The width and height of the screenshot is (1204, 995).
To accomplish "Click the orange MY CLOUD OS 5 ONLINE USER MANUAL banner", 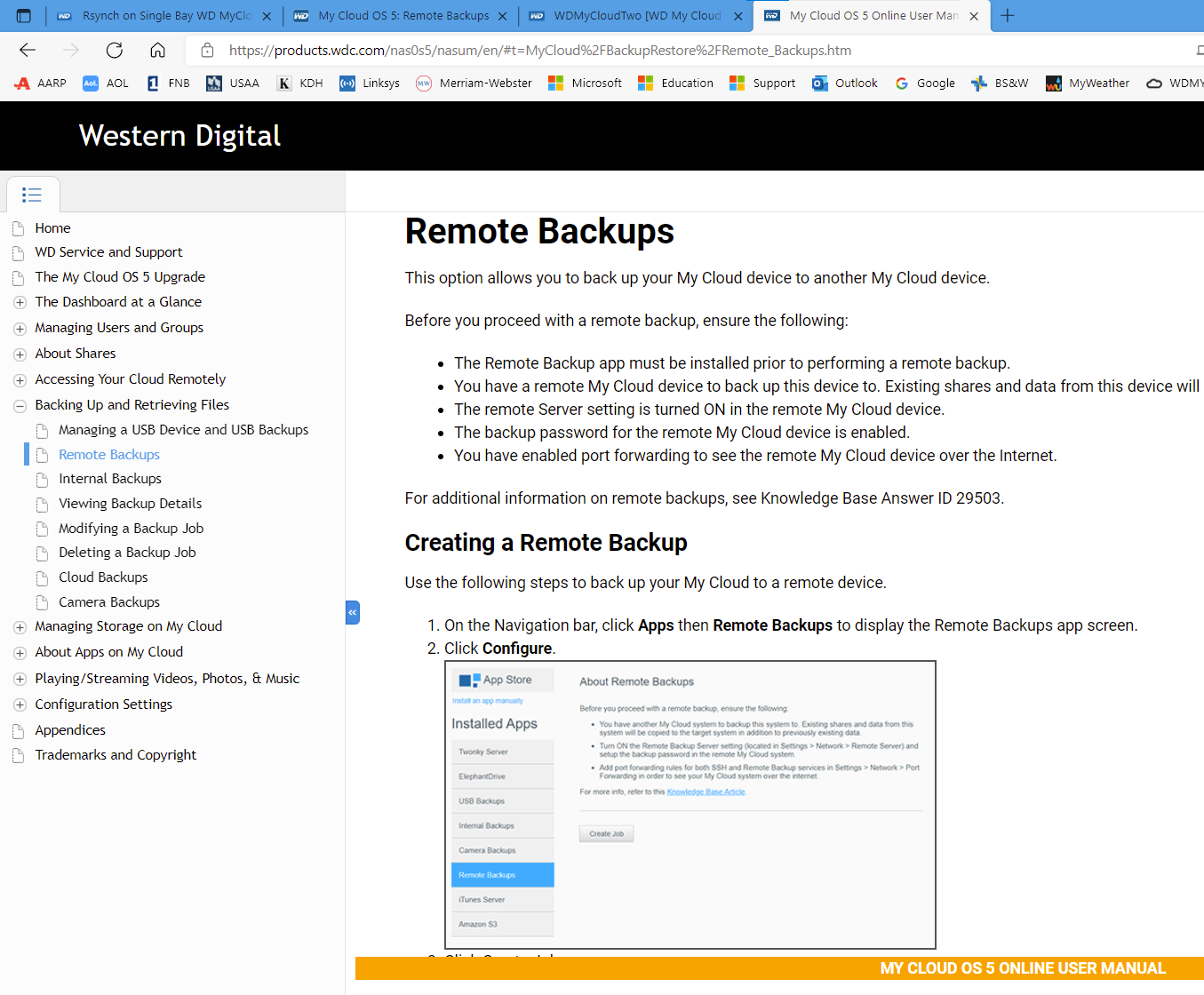I will pos(779,968).
